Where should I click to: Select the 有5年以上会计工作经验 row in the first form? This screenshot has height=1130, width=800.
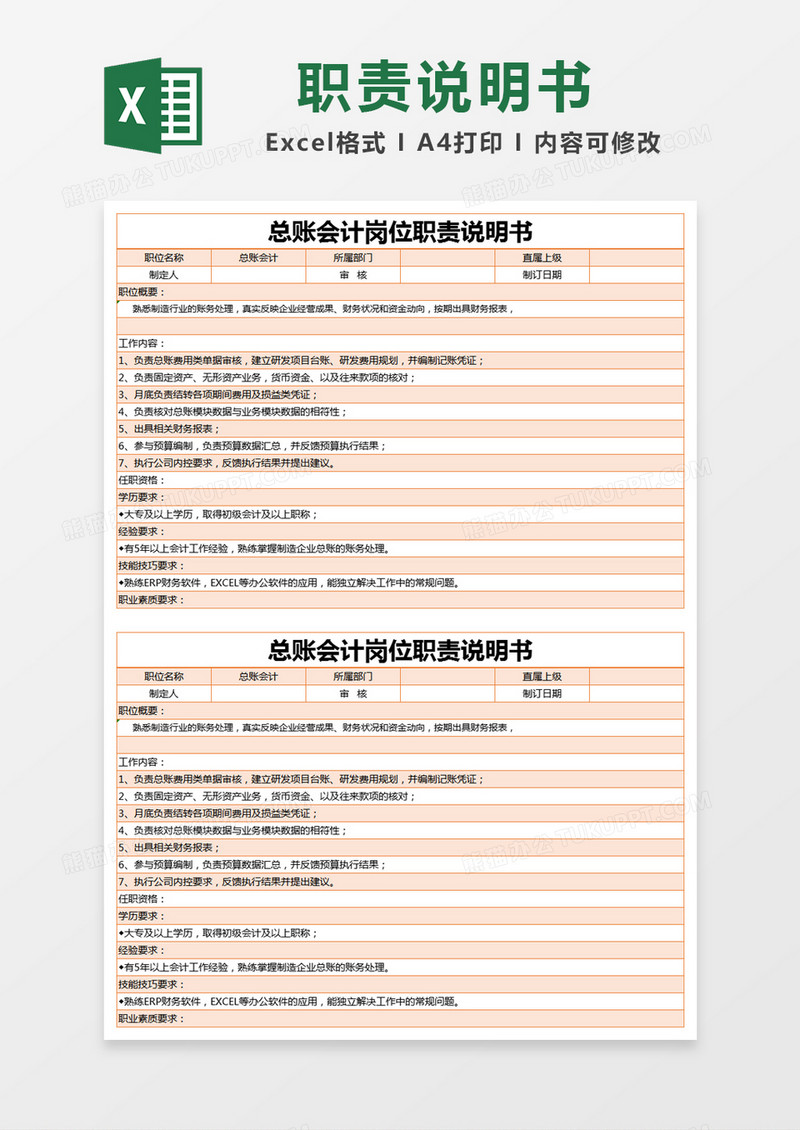pos(400,548)
